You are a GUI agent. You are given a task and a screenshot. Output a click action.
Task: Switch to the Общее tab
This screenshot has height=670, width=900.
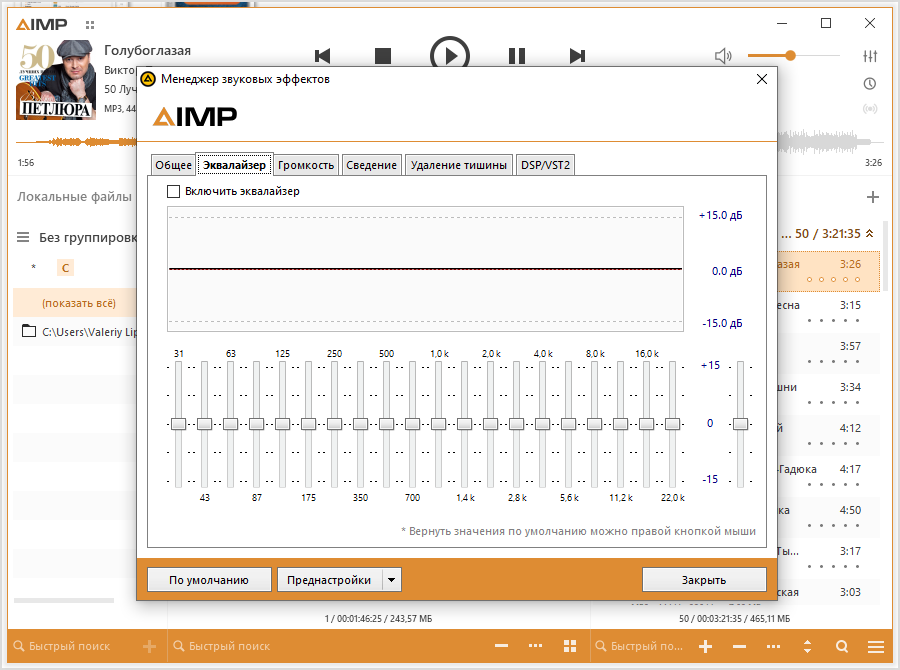[x=173, y=165]
